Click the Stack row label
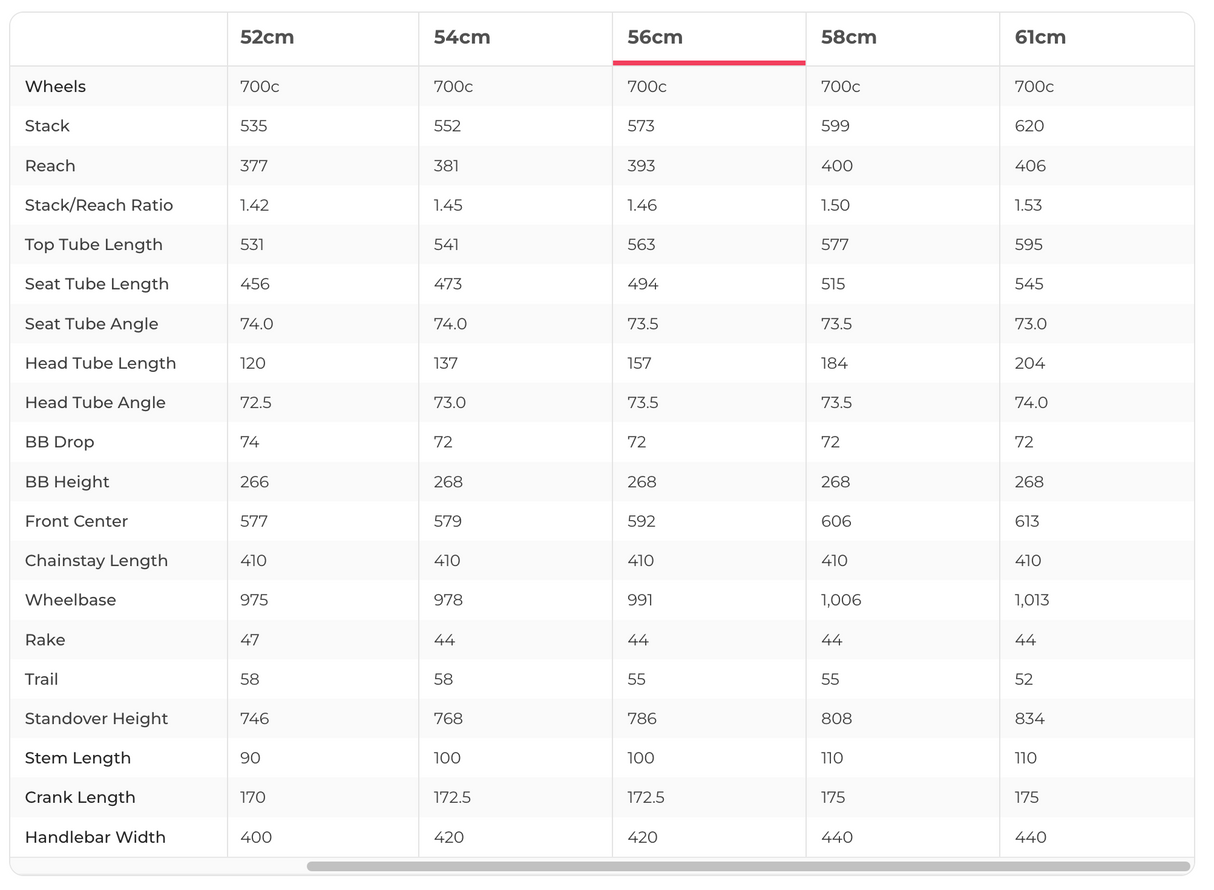The image size is (1214, 890). 47,126
